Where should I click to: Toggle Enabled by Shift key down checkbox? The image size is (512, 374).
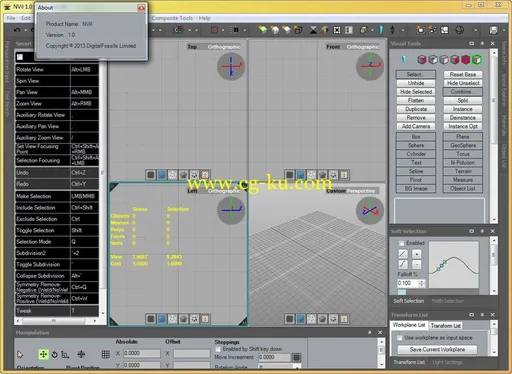pos(218,349)
